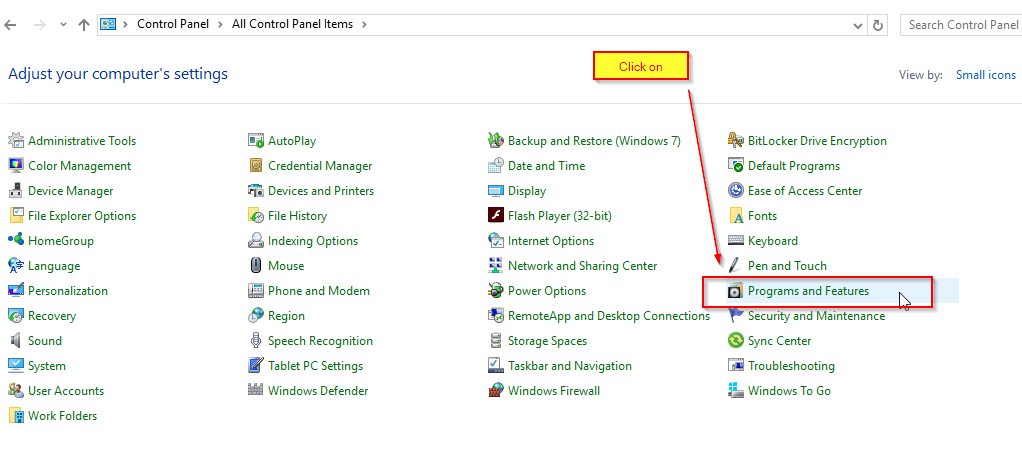The image size is (1022, 467).
Task: Expand chevron before Control Panel breadcrumb
Action: point(126,24)
